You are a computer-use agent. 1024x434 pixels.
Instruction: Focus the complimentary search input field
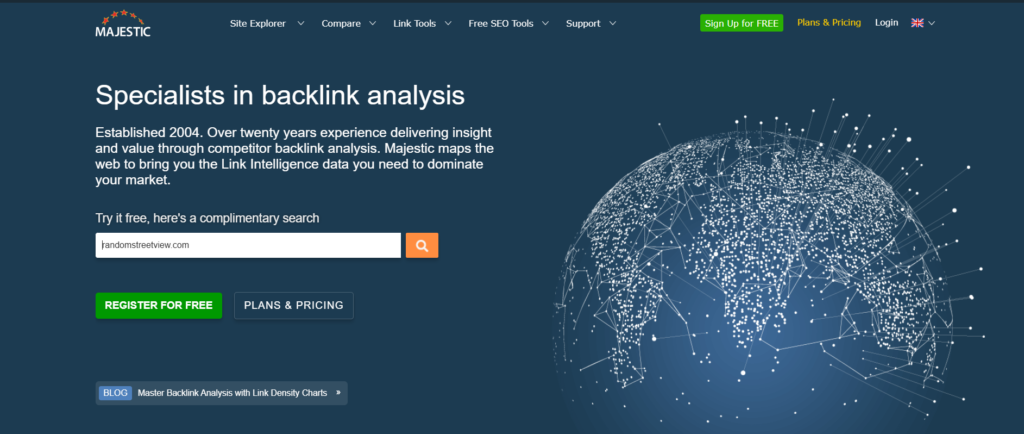248,245
